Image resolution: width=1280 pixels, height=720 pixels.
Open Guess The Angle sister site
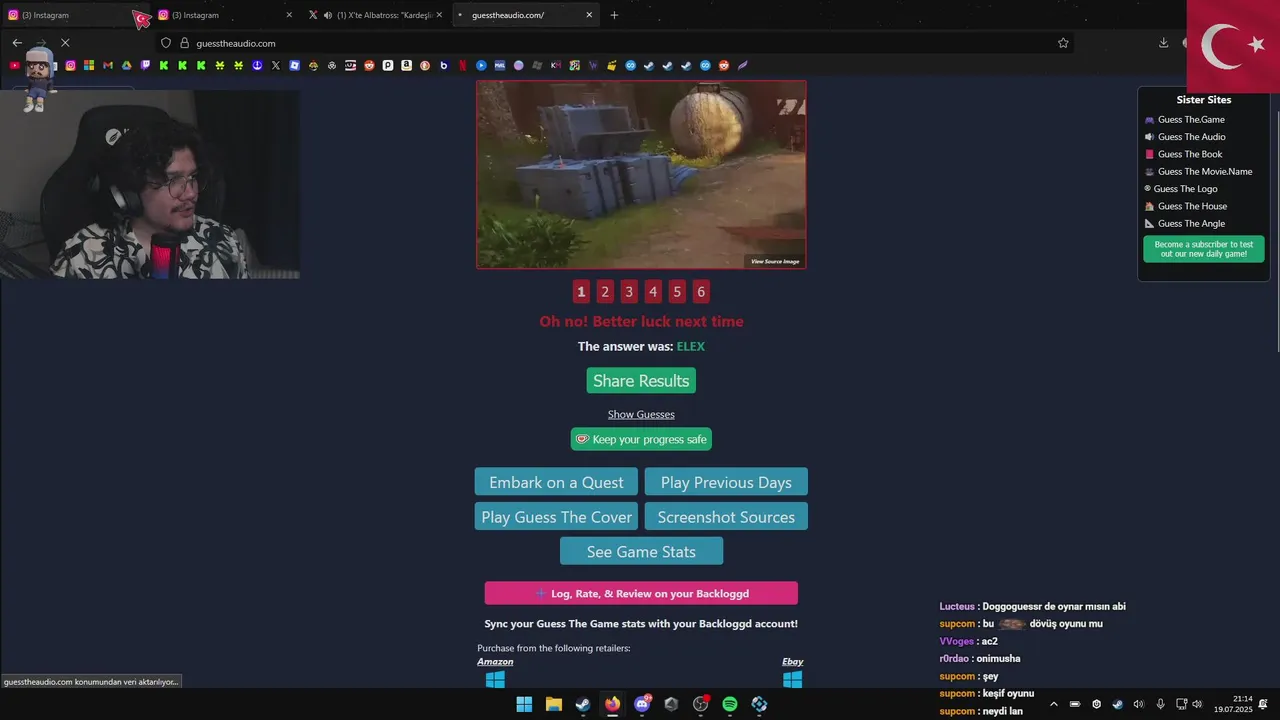tap(1191, 224)
